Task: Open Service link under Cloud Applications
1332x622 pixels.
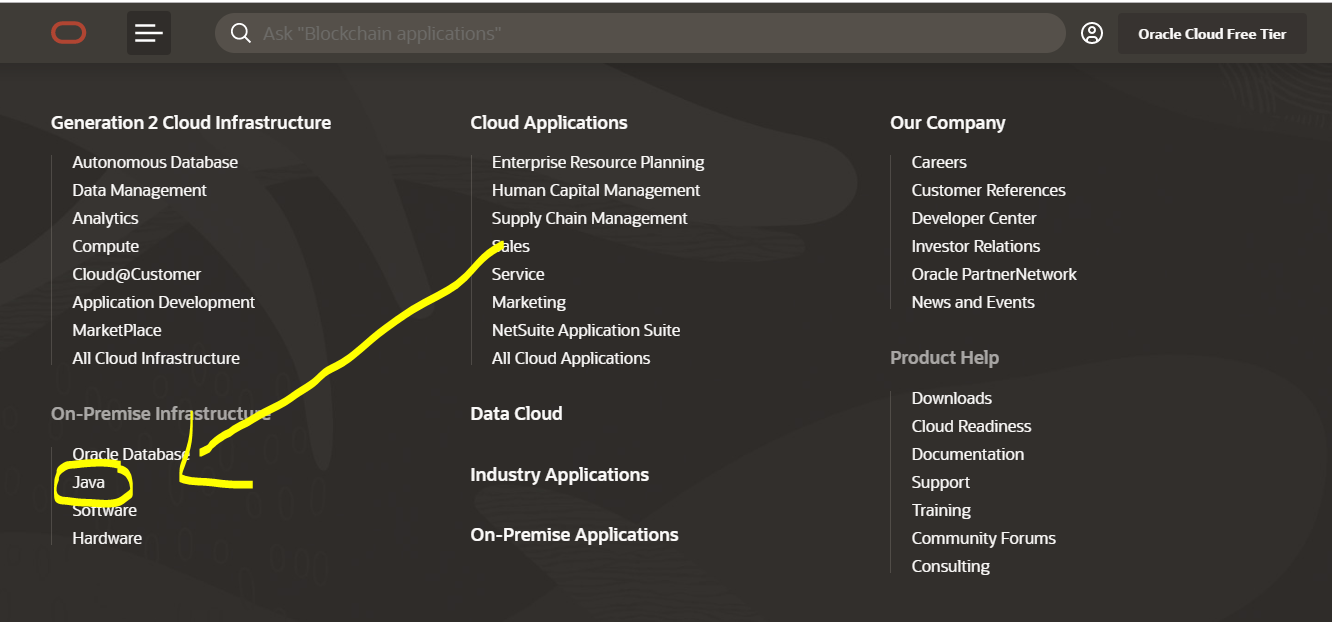Action: (518, 274)
